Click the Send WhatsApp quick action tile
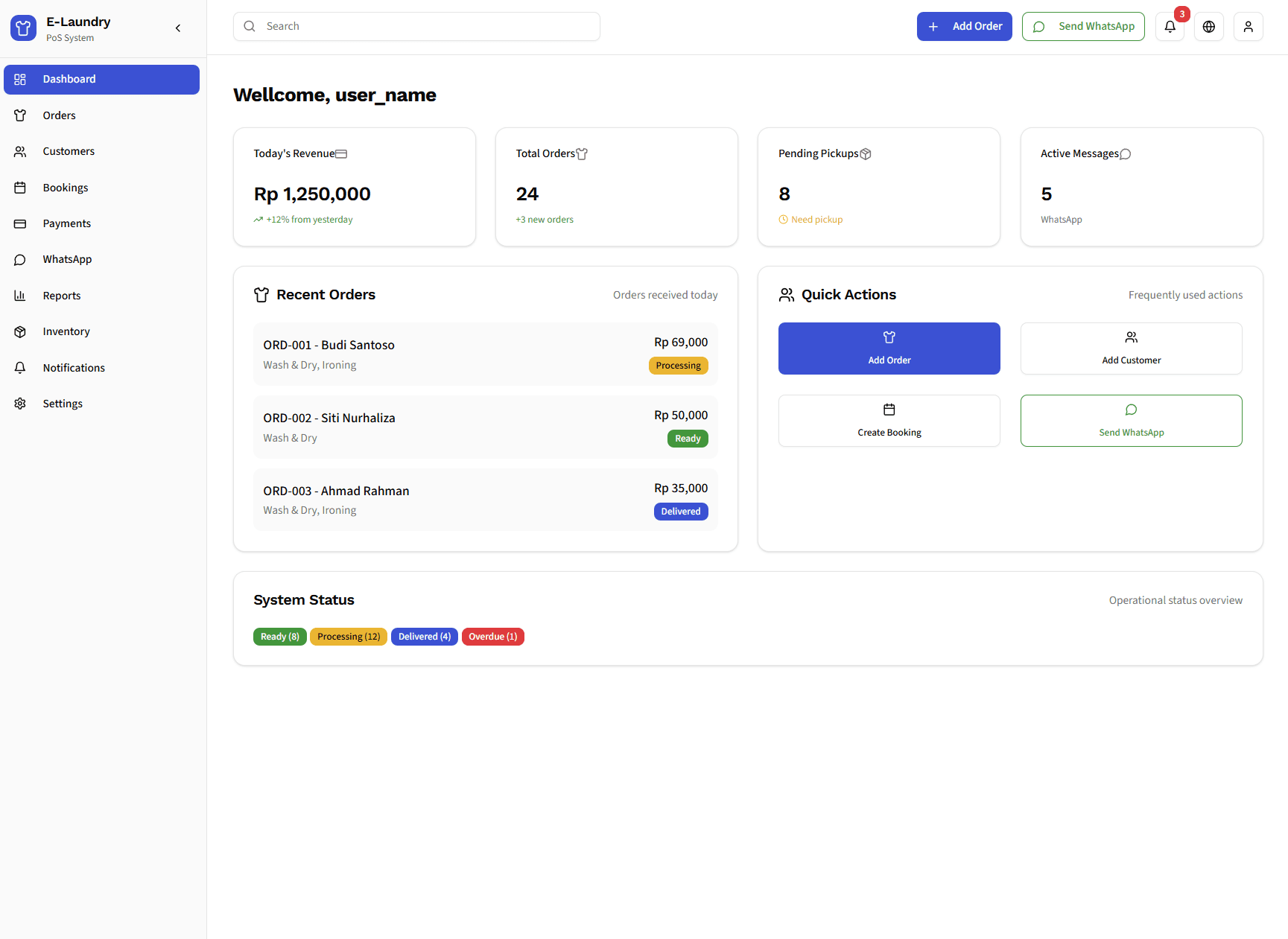Image resolution: width=1288 pixels, height=939 pixels. [x=1132, y=421]
